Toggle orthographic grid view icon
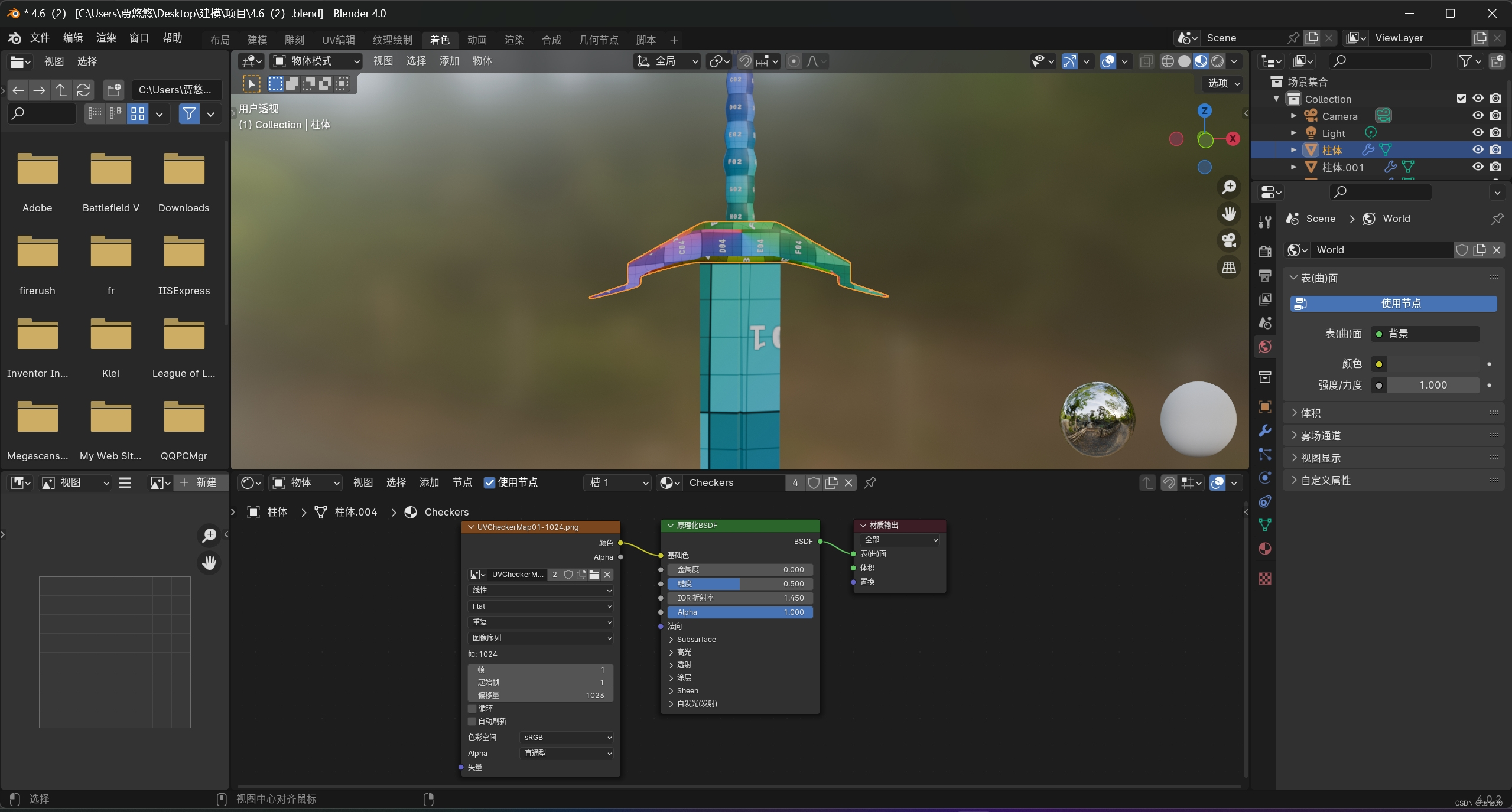The image size is (1512, 812). 1229,268
